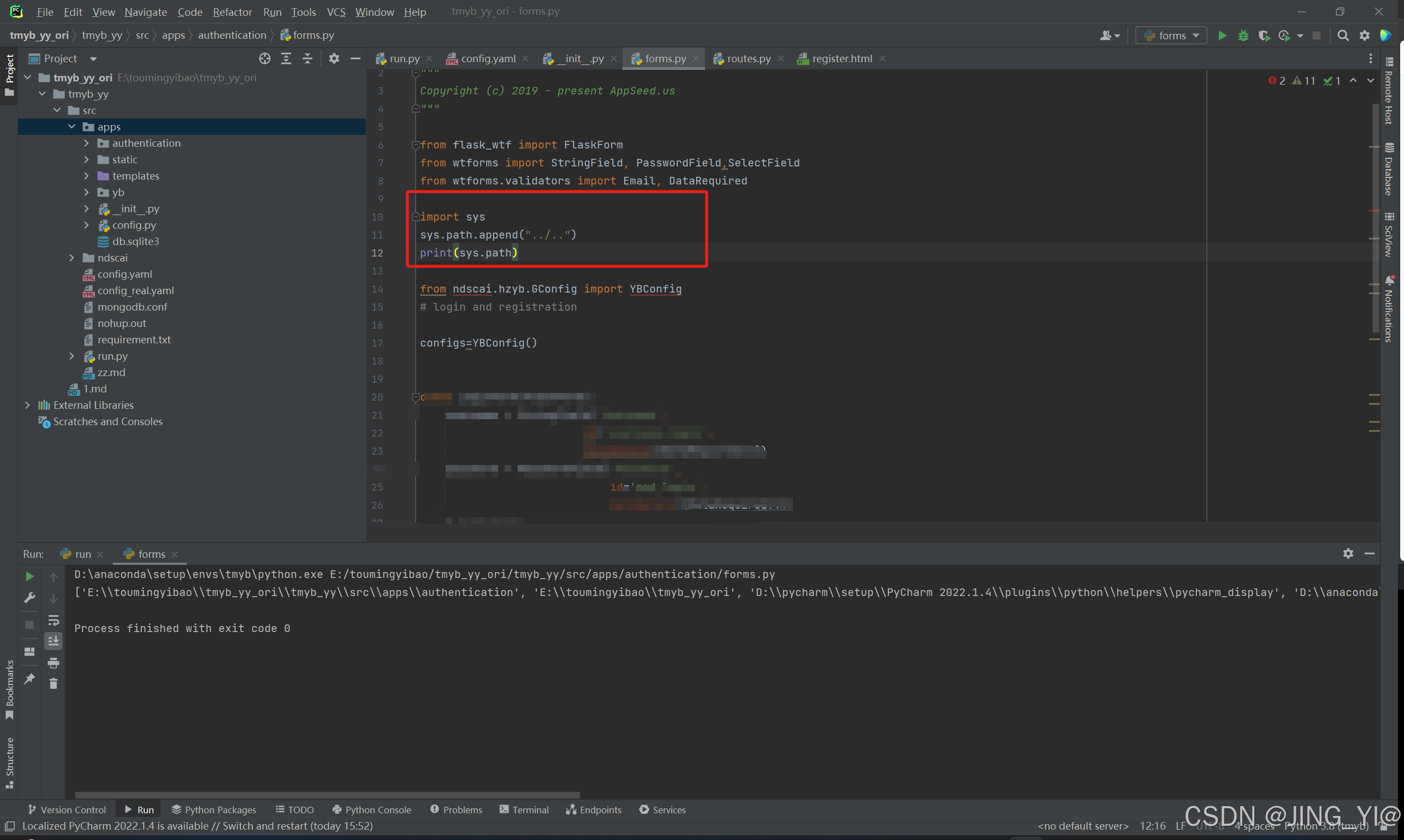Go to previous highlighted error arrow

[1353, 80]
